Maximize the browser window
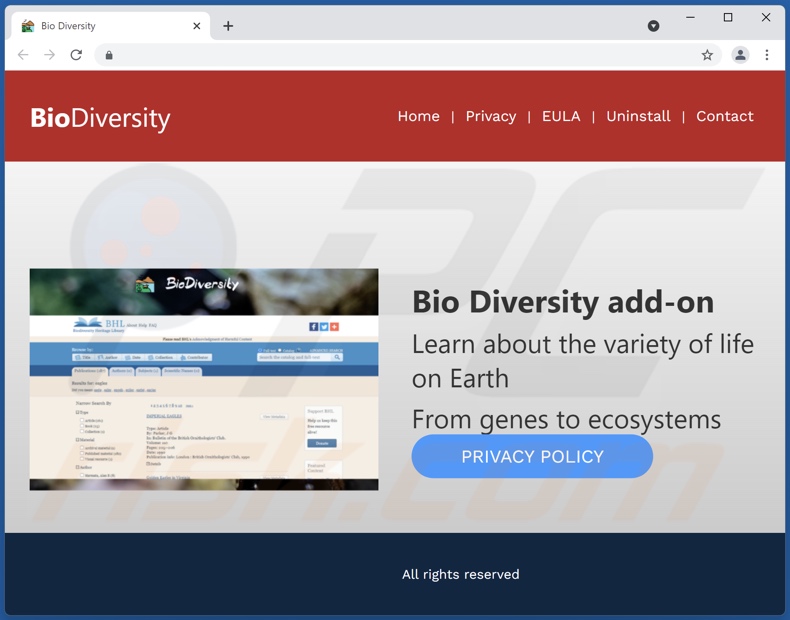This screenshot has height=620, width=790. (728, 18)
